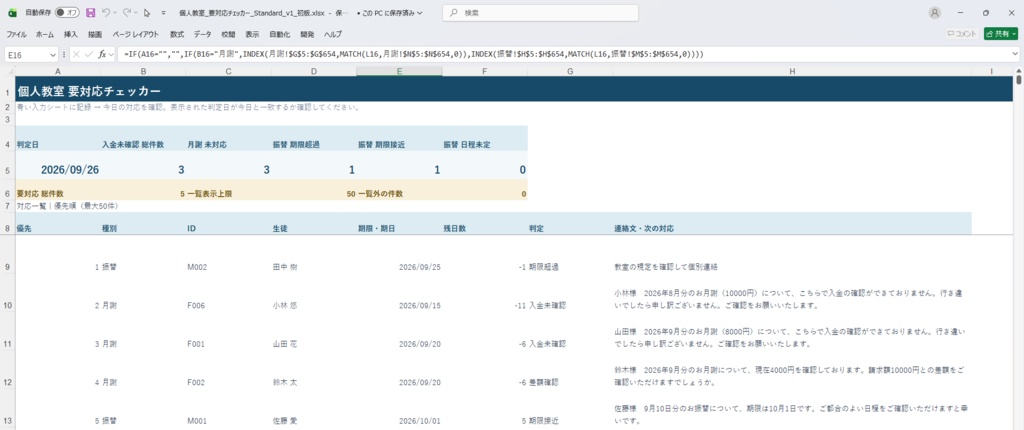Click the purple save icon

click(x=91, y=12)
